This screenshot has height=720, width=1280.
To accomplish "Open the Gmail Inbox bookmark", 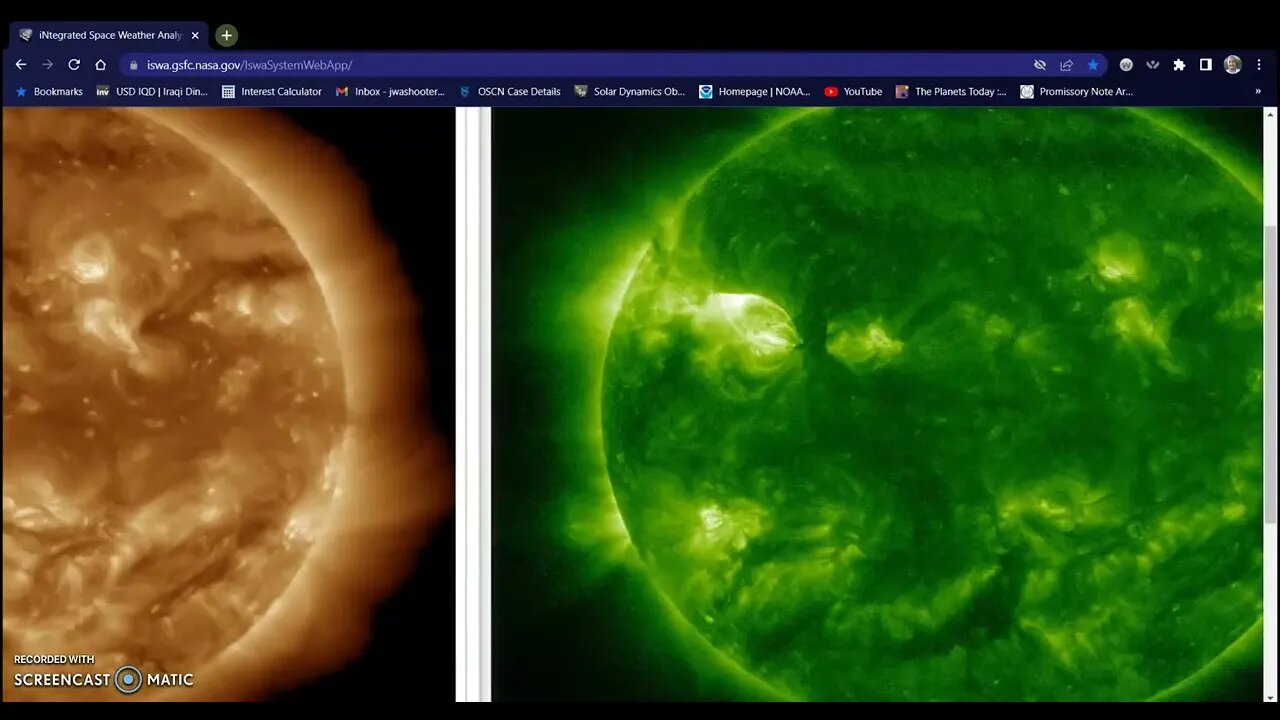I will point(390,91).
